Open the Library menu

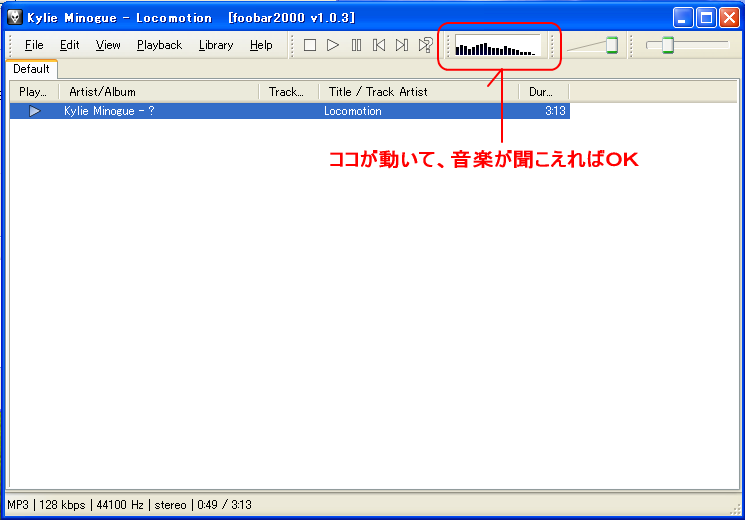click(x=216, y=45)
